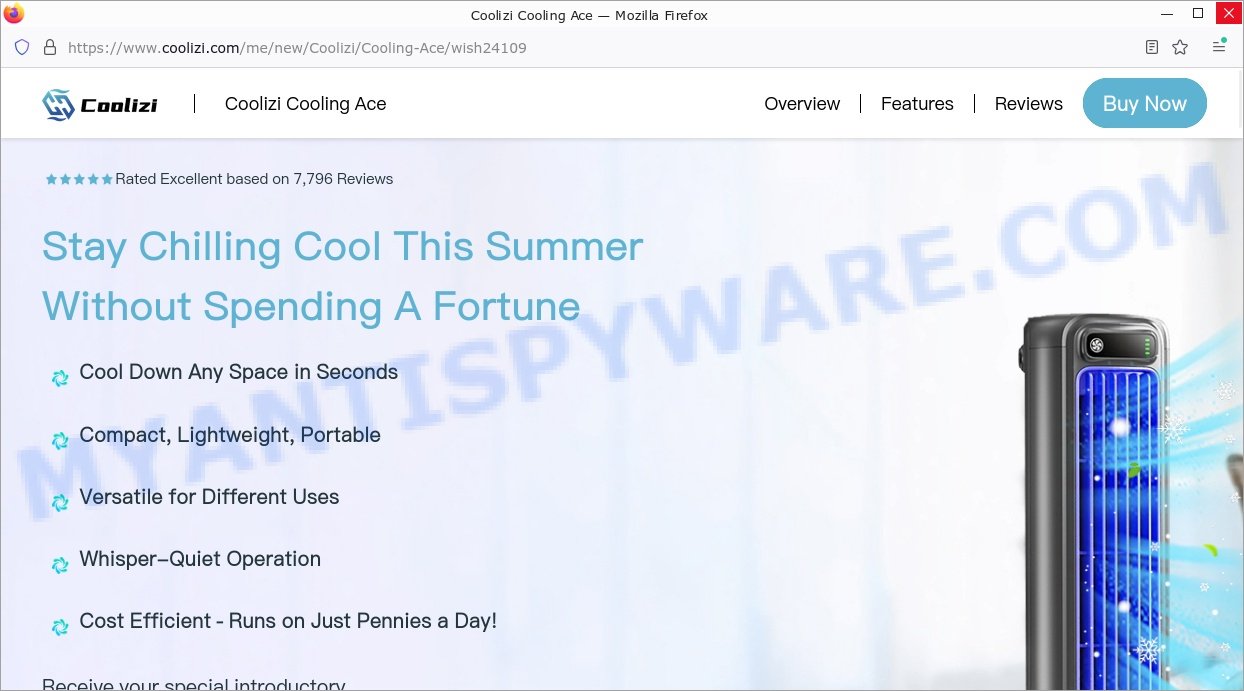The height and width of the screenshot is (691, 1244).
Task: Click bullet icon beside Versatile for Different Uses
Action: click(60, 503)
